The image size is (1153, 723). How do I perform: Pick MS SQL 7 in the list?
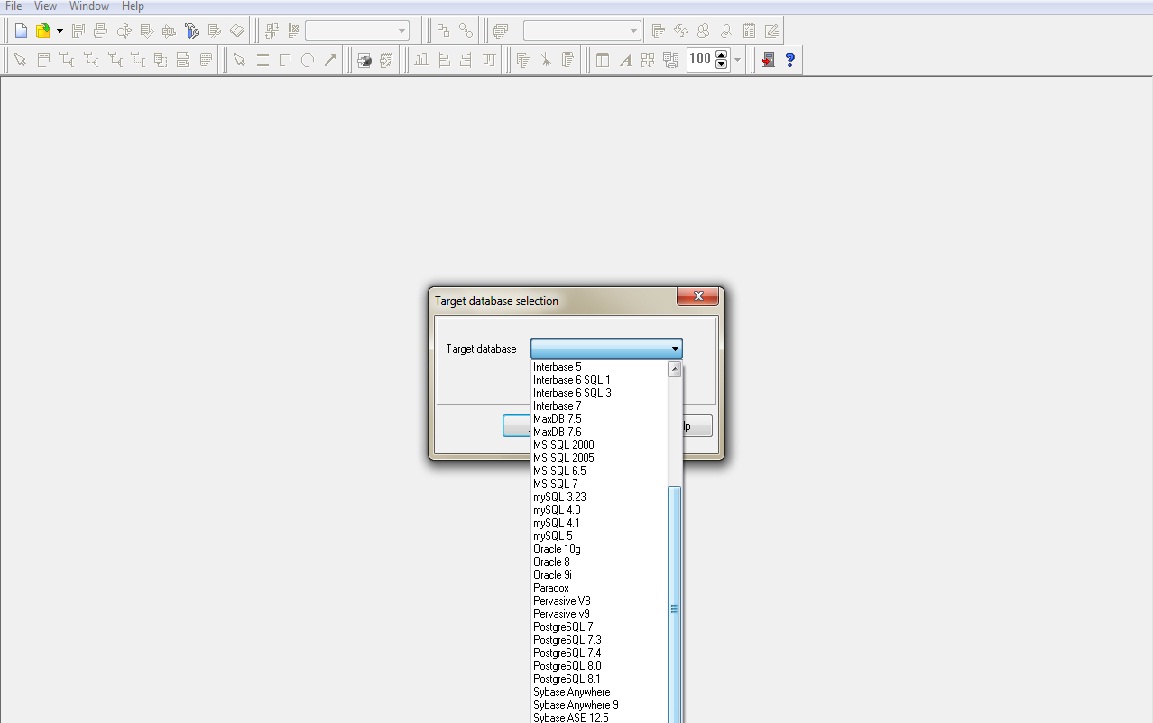coord(599,484)
